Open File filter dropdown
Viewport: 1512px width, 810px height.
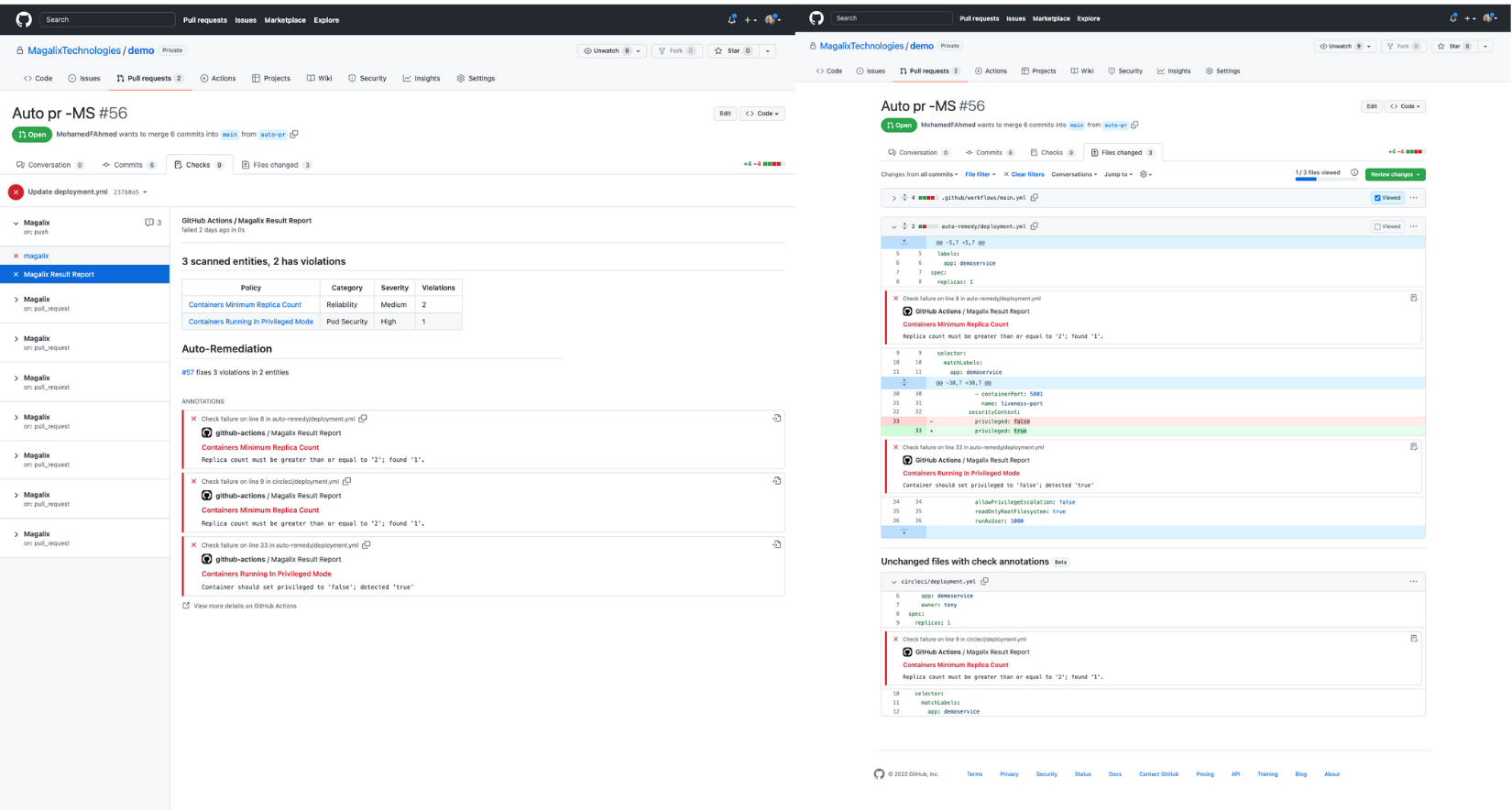(980, 174)
